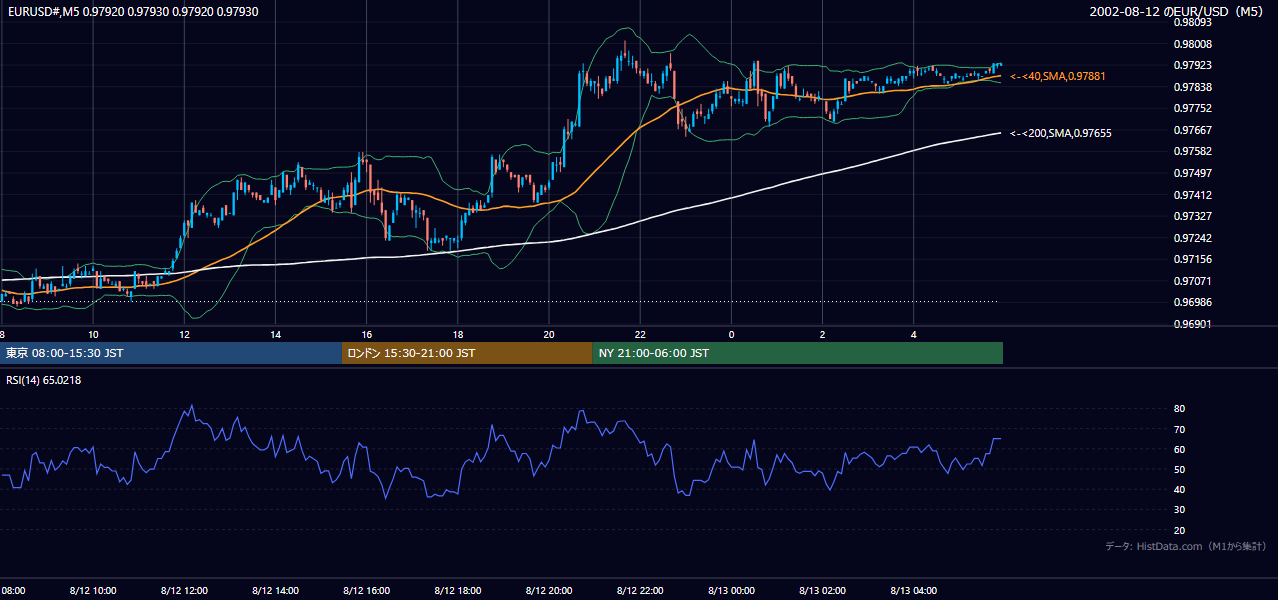
Task: Click RSI scale value 70
Action: pyautogui.click(x=1180, y=429)
